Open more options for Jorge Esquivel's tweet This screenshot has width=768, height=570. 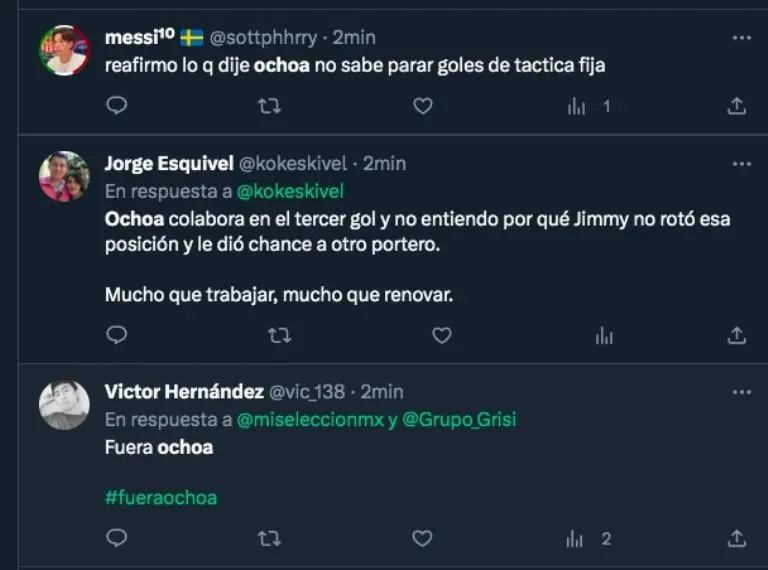click(x=741, y=163)
